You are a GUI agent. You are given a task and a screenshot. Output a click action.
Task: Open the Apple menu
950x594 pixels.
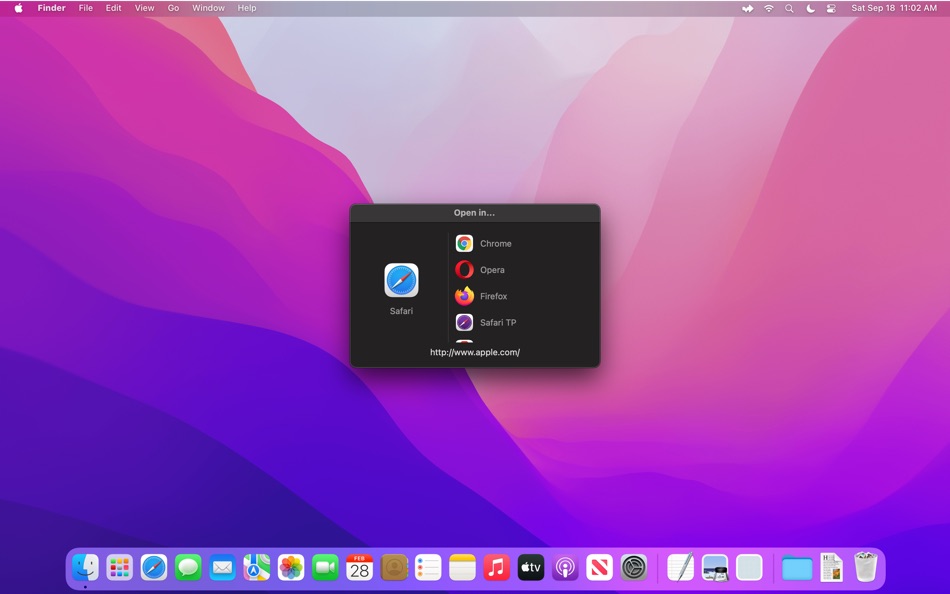pos(18,8)
